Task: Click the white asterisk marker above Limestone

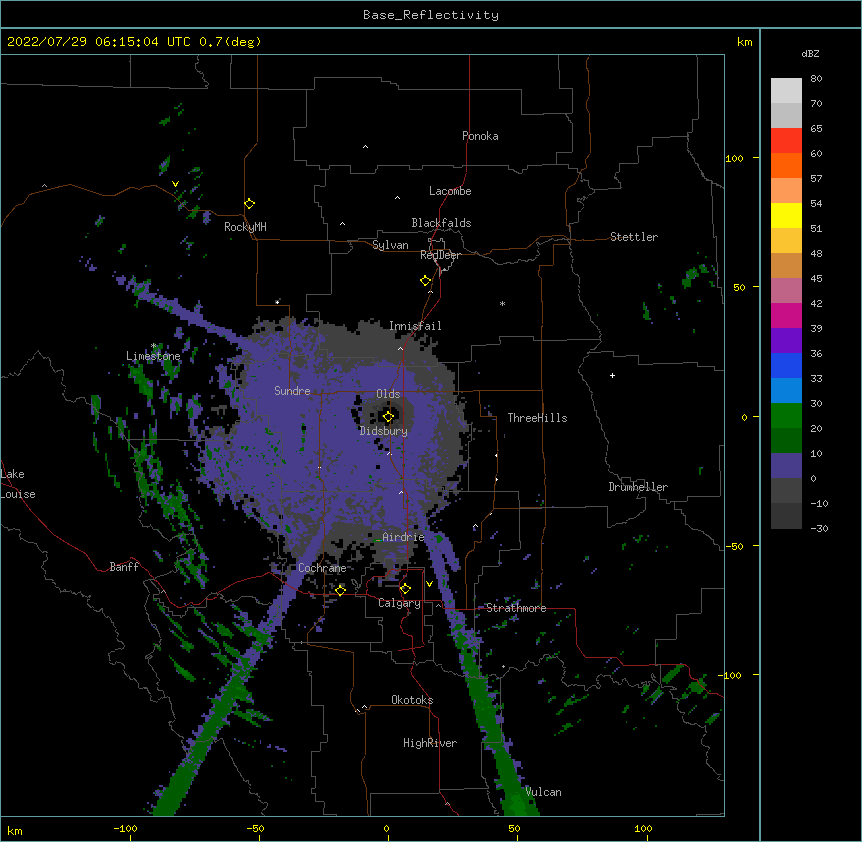Action: (154, 346)
